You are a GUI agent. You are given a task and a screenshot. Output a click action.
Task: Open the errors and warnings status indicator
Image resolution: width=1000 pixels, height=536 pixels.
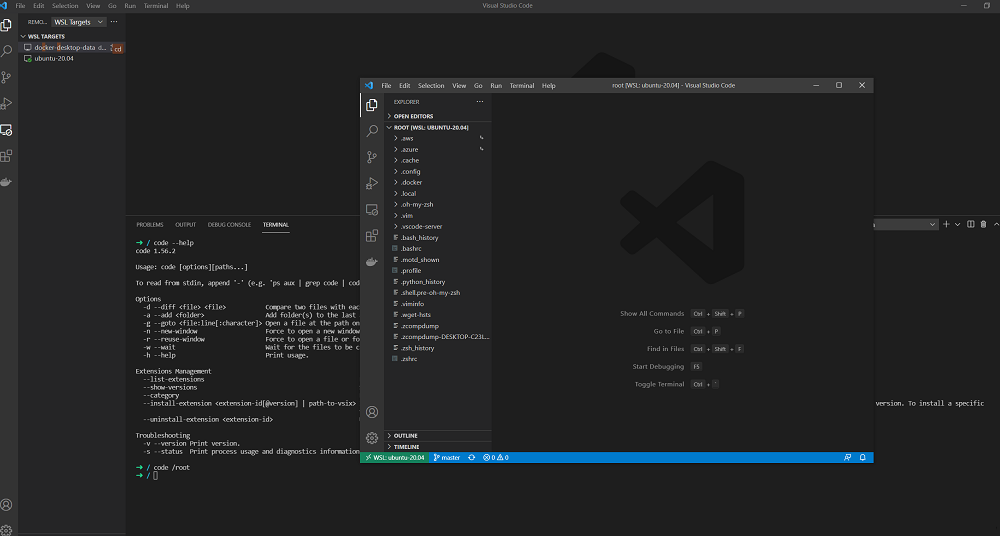tap(496, 458)
